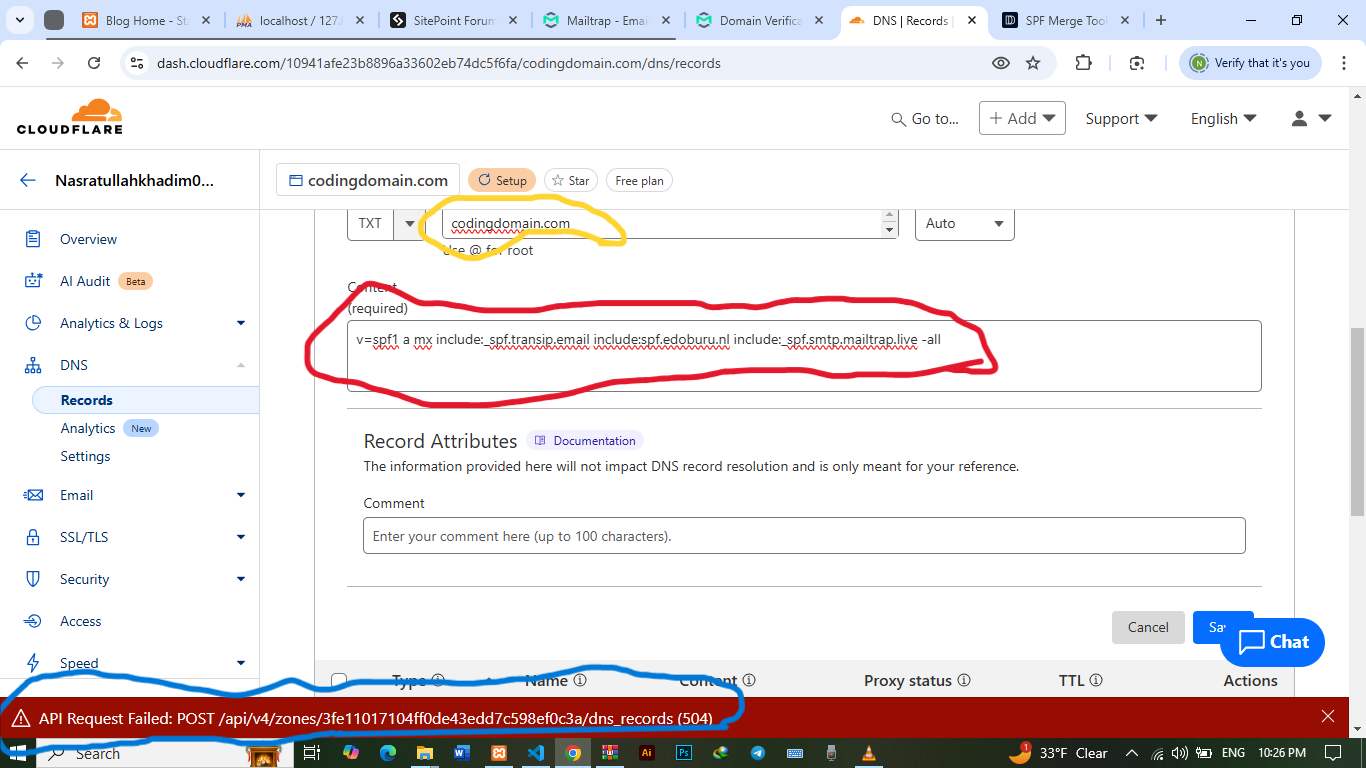
Task: Open Access in the sidebar
Action: [x=80, y=621]
